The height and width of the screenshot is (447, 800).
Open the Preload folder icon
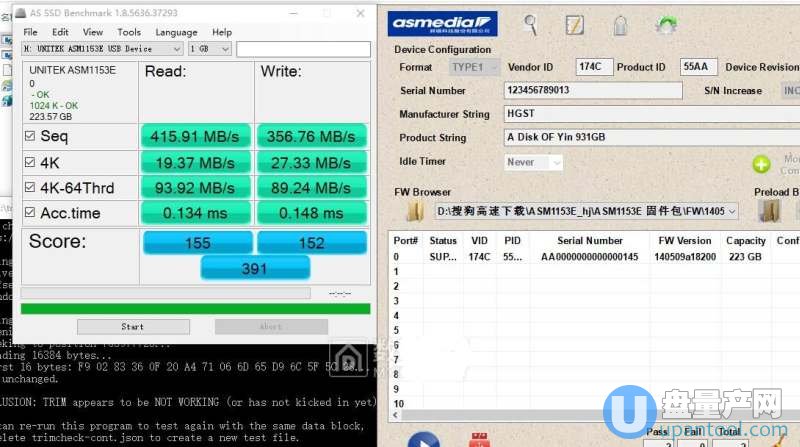click(x=769, y=211)
